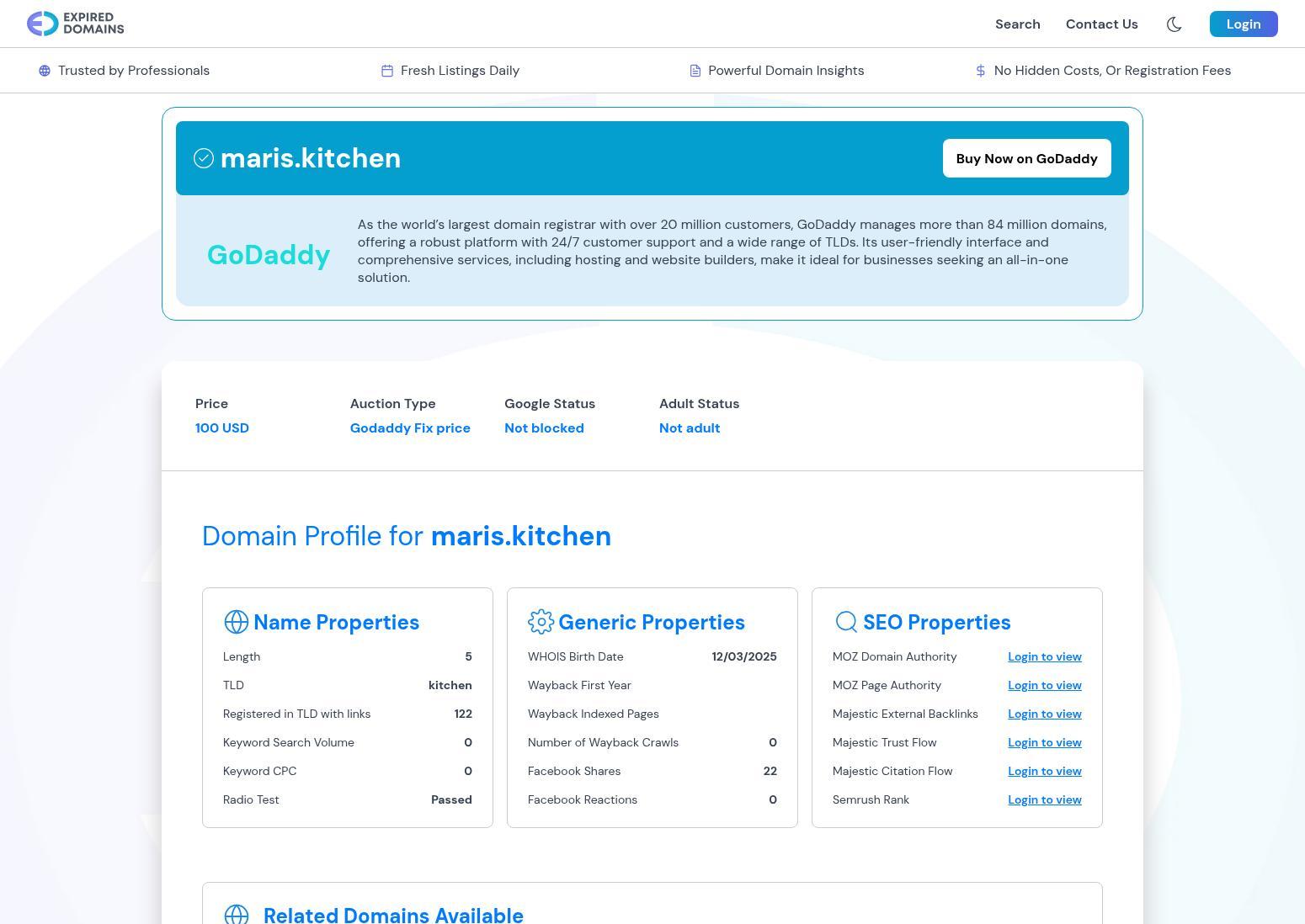
Task: Click the Trusted by Professionals text
Action: [x=134, y=71]
